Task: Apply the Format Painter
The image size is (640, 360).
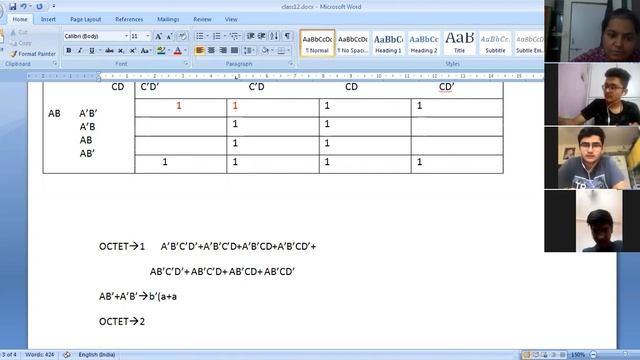Action: (x=33, y=53)
